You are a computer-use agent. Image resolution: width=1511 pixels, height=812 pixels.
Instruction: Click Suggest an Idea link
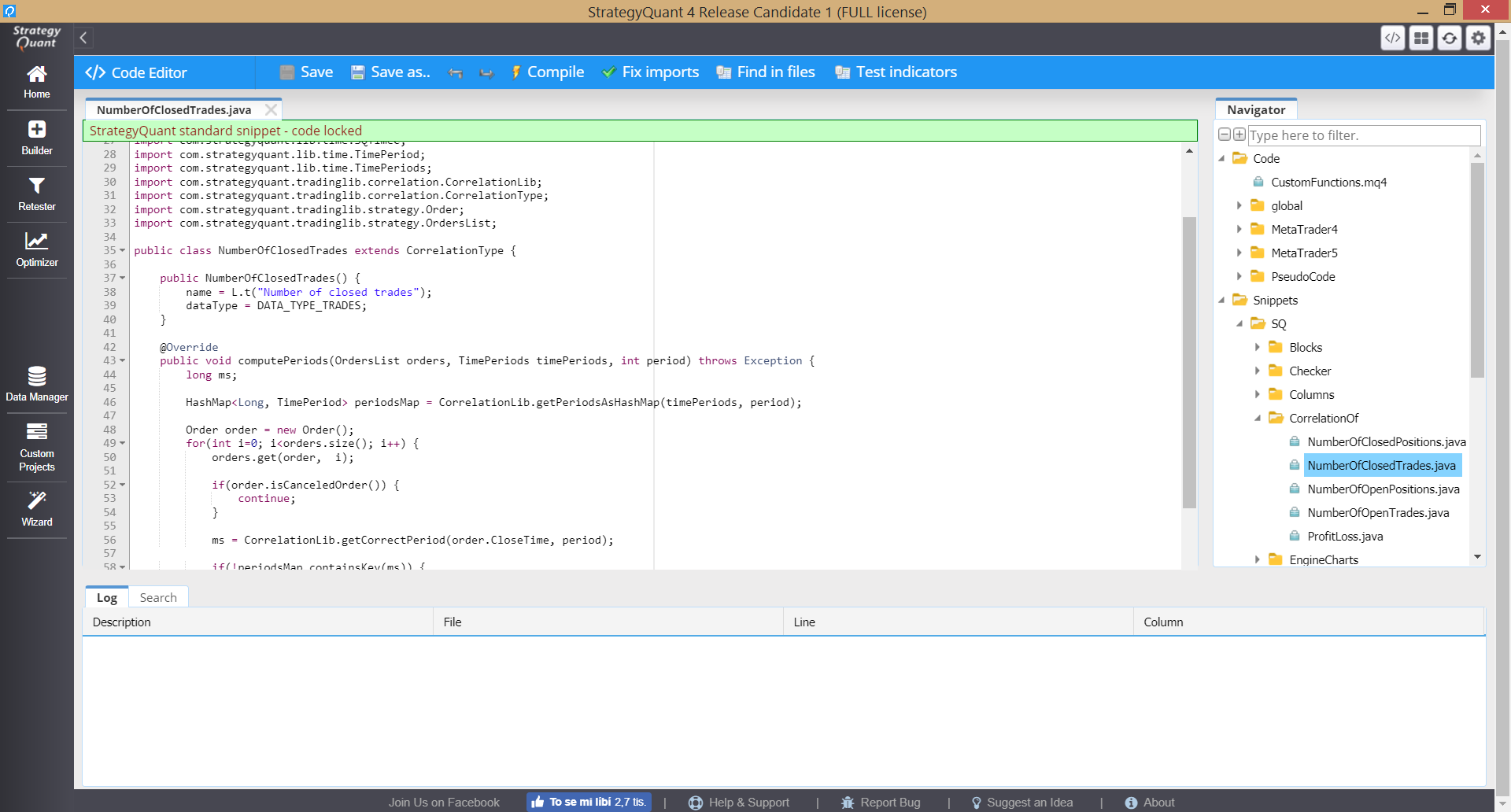coord(1021,803)
